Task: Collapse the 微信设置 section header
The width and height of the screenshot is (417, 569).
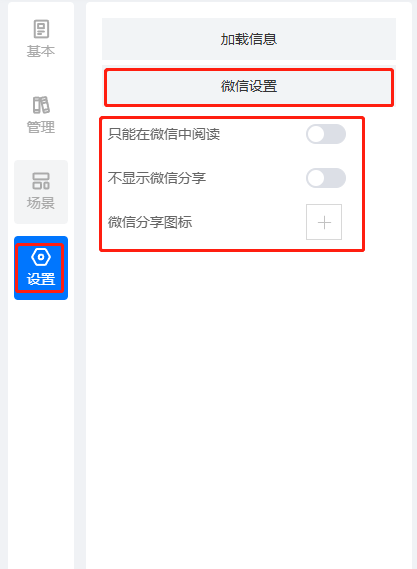Action: pos(249,86)
